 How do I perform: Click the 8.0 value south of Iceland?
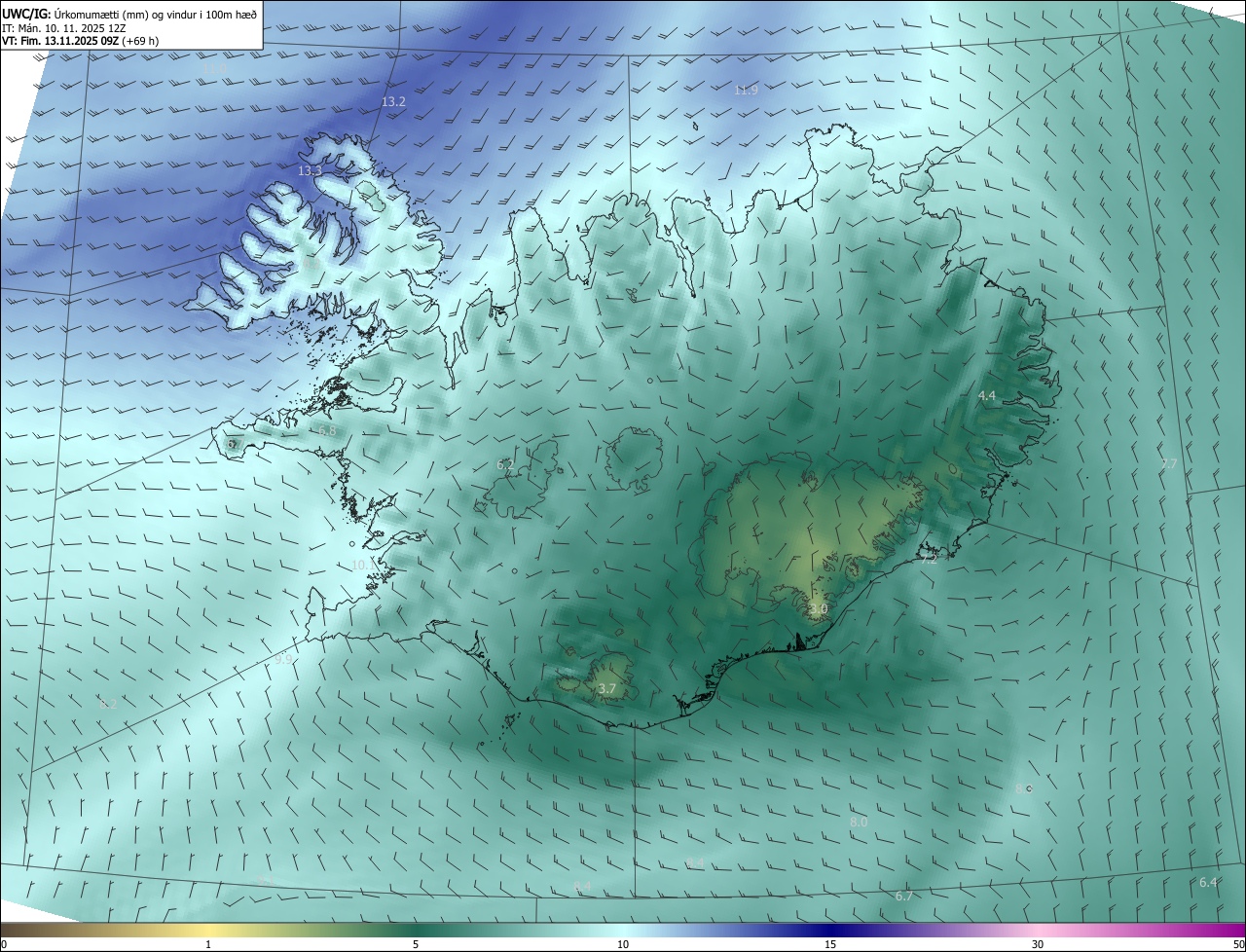858,823
